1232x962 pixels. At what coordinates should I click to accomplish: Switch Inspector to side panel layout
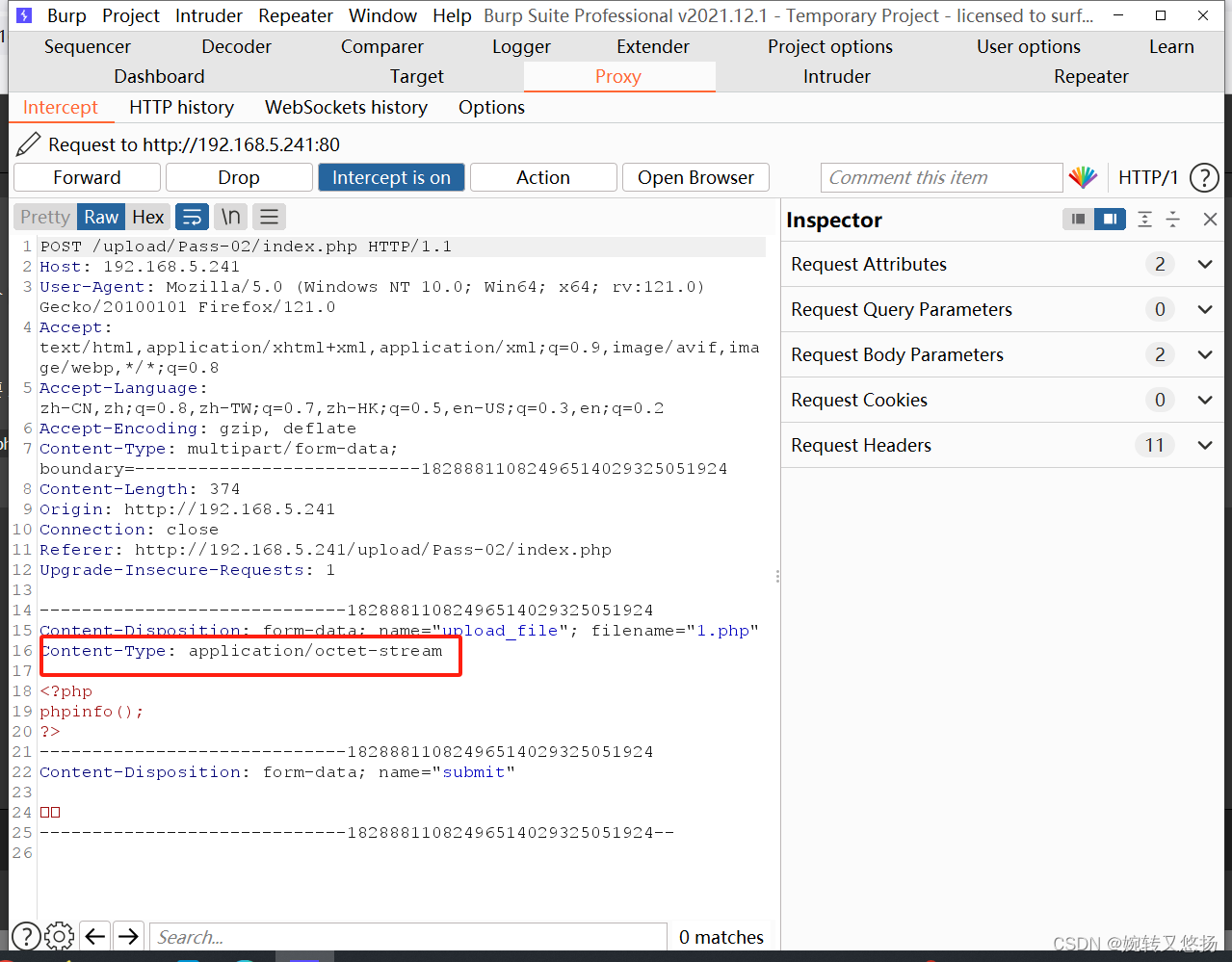coord(1111,220)
